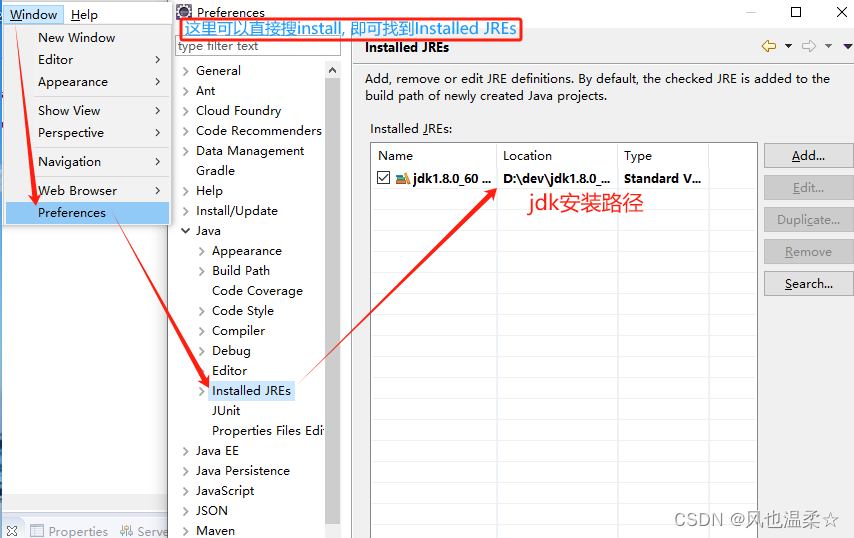Open the Show View submenu
Viewport: 854px width, 538px height.
tap(88, 111)
